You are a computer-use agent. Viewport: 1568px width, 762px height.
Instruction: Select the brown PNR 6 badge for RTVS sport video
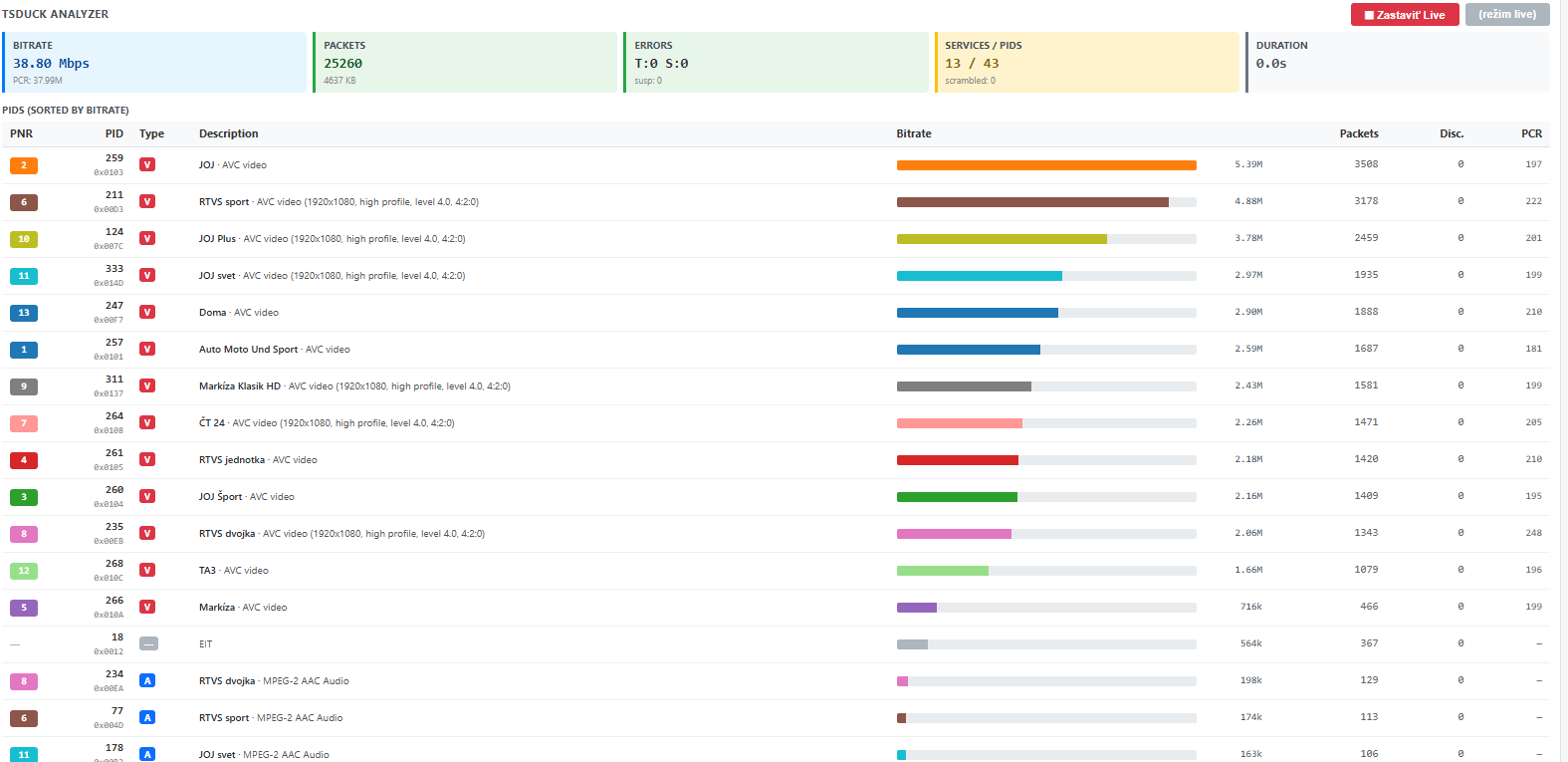tap(24, 202)
